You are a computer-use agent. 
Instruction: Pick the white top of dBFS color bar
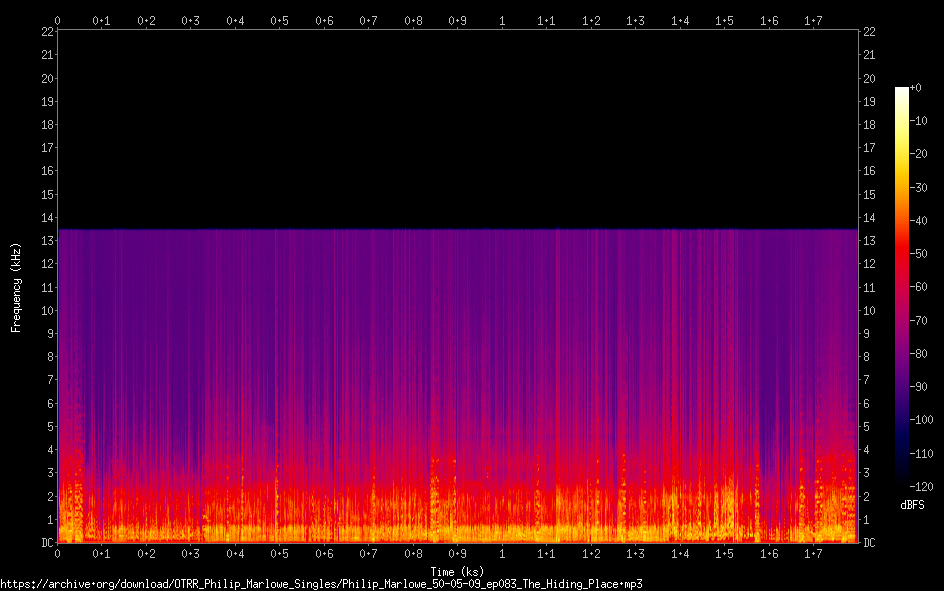[901, 91]
